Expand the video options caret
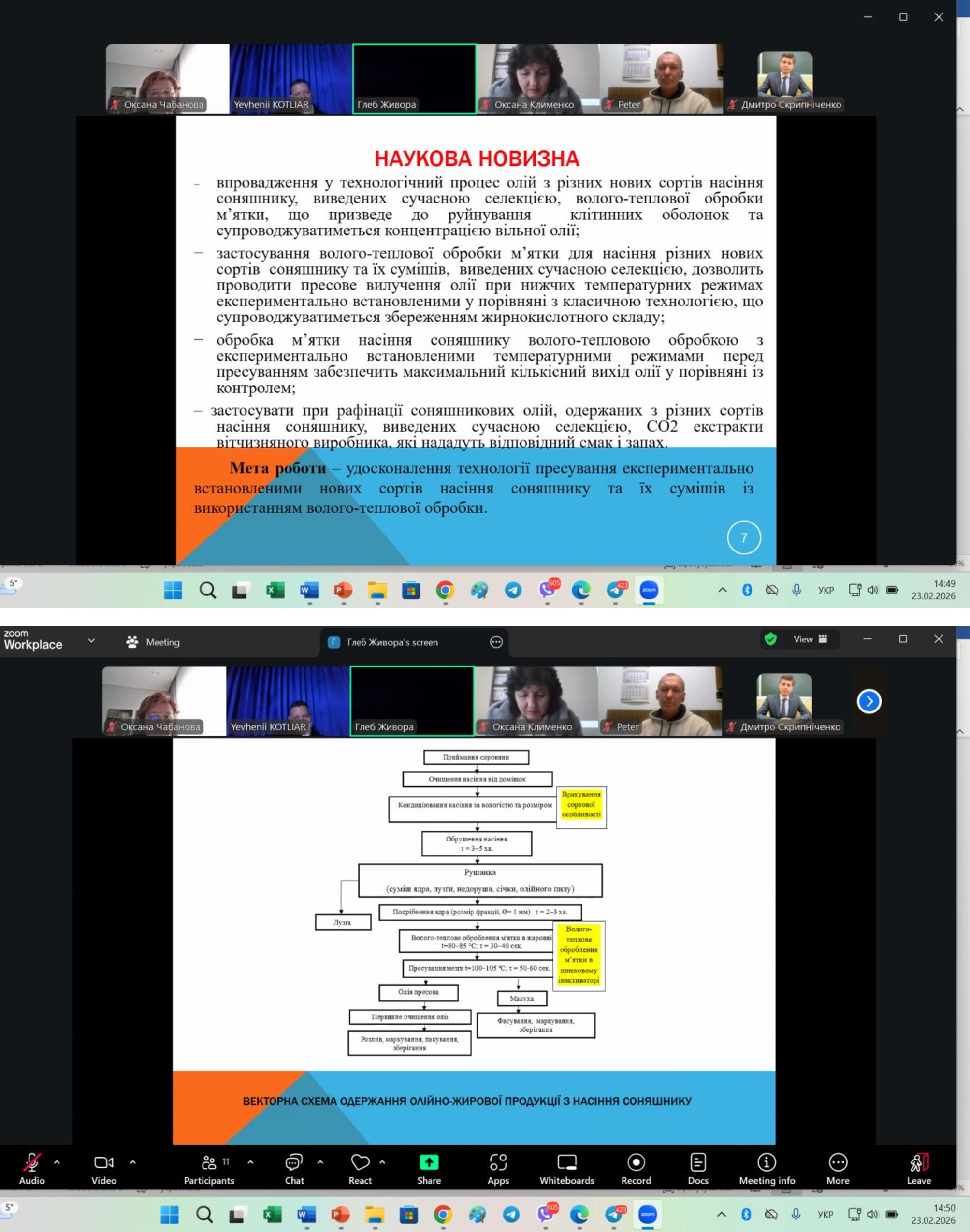The height and width of the screenshot is (1232, 970). pos(133,1162)
